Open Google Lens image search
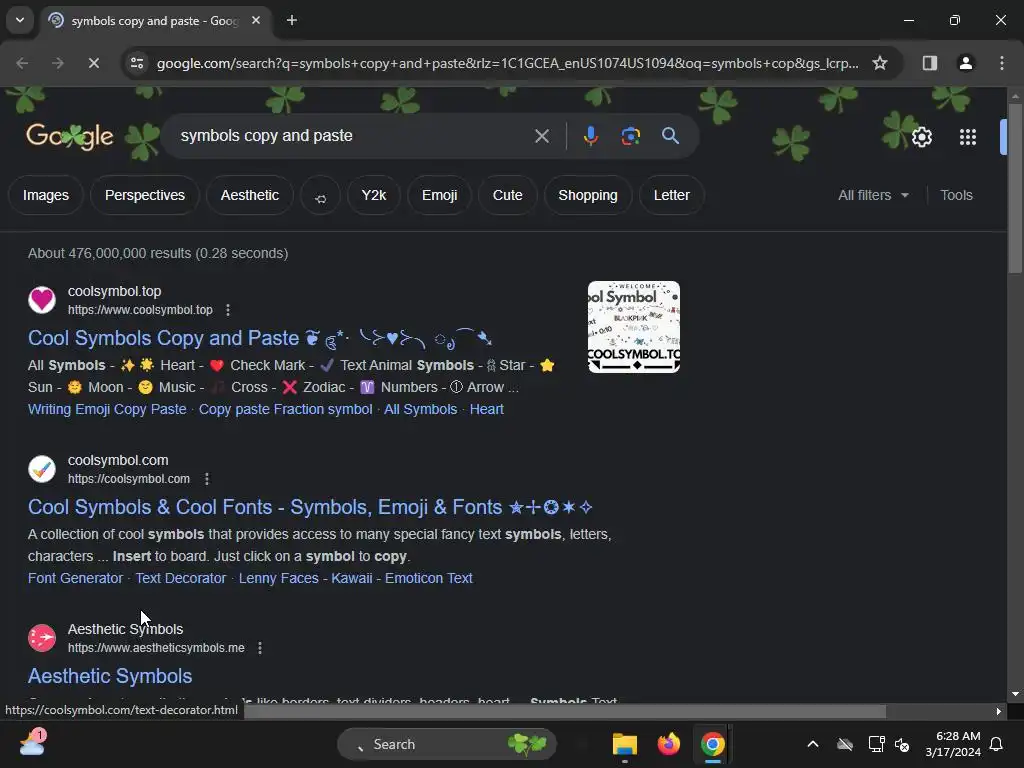1024x768 pixels. point(630,136)
